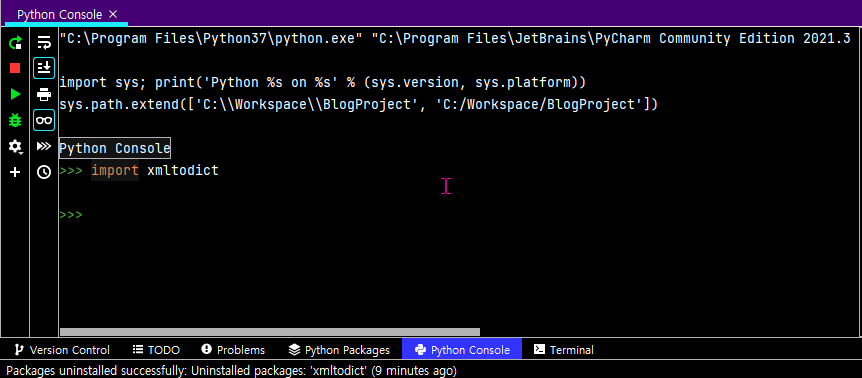Close the Python Console tab

[113, 14]
